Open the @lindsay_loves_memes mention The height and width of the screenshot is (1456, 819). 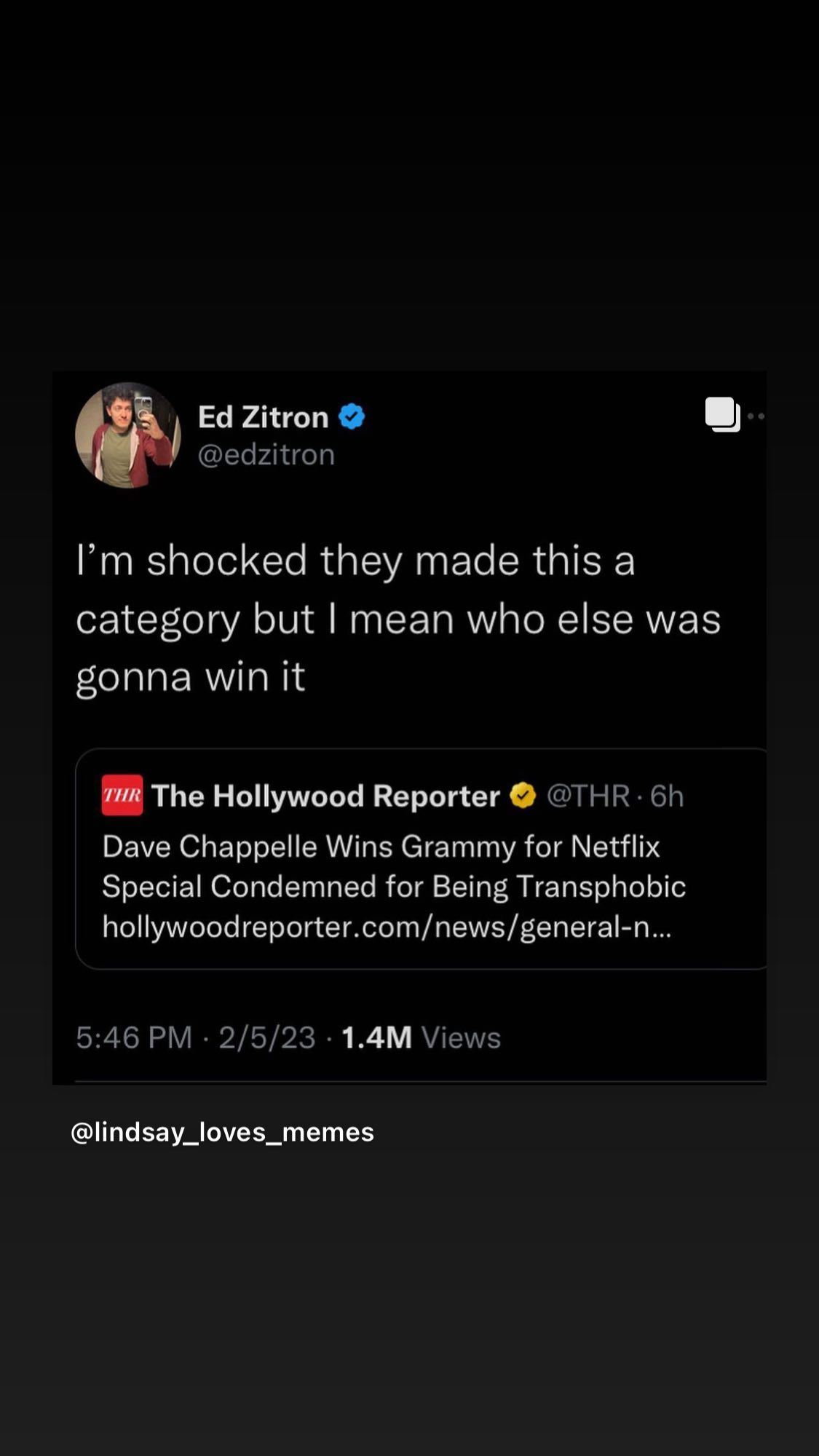[222, 1132]
